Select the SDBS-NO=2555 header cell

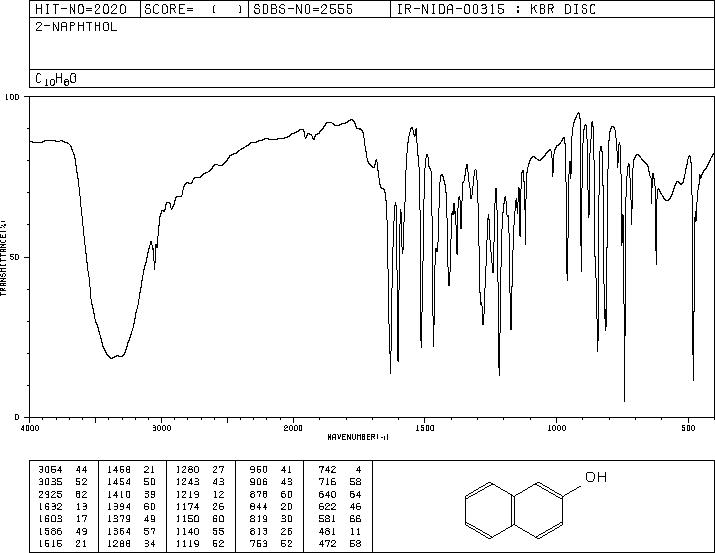coord(303,9)
